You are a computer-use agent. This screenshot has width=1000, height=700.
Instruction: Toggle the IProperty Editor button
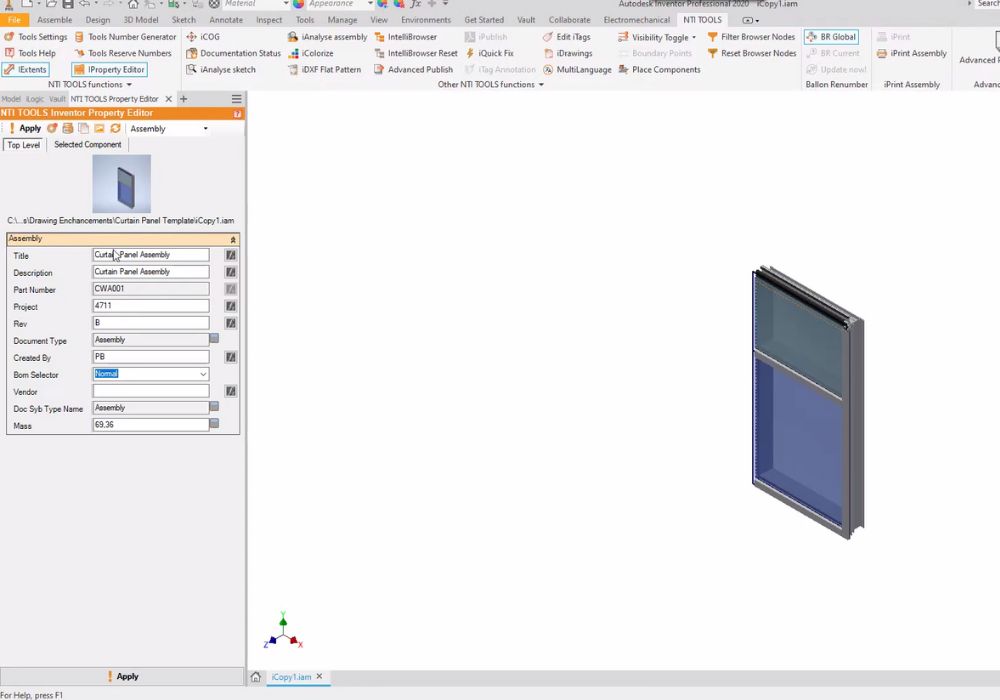pos(110,70)
